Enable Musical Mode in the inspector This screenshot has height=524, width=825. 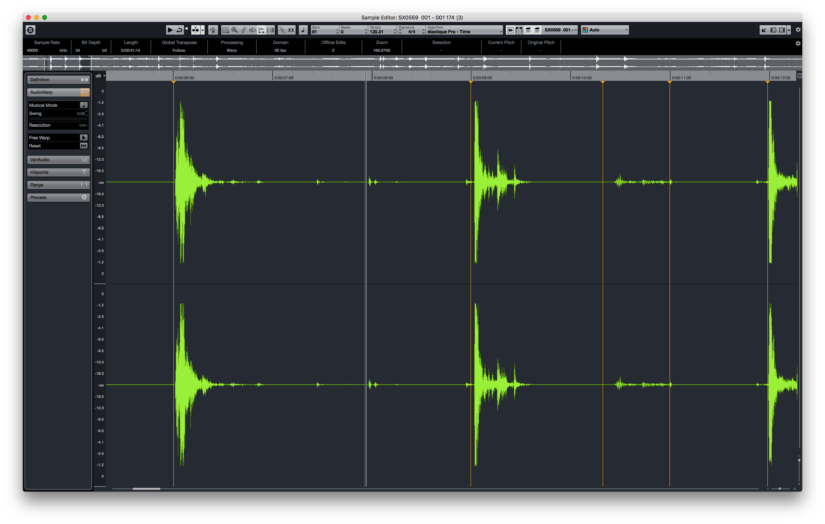(83, 105)
